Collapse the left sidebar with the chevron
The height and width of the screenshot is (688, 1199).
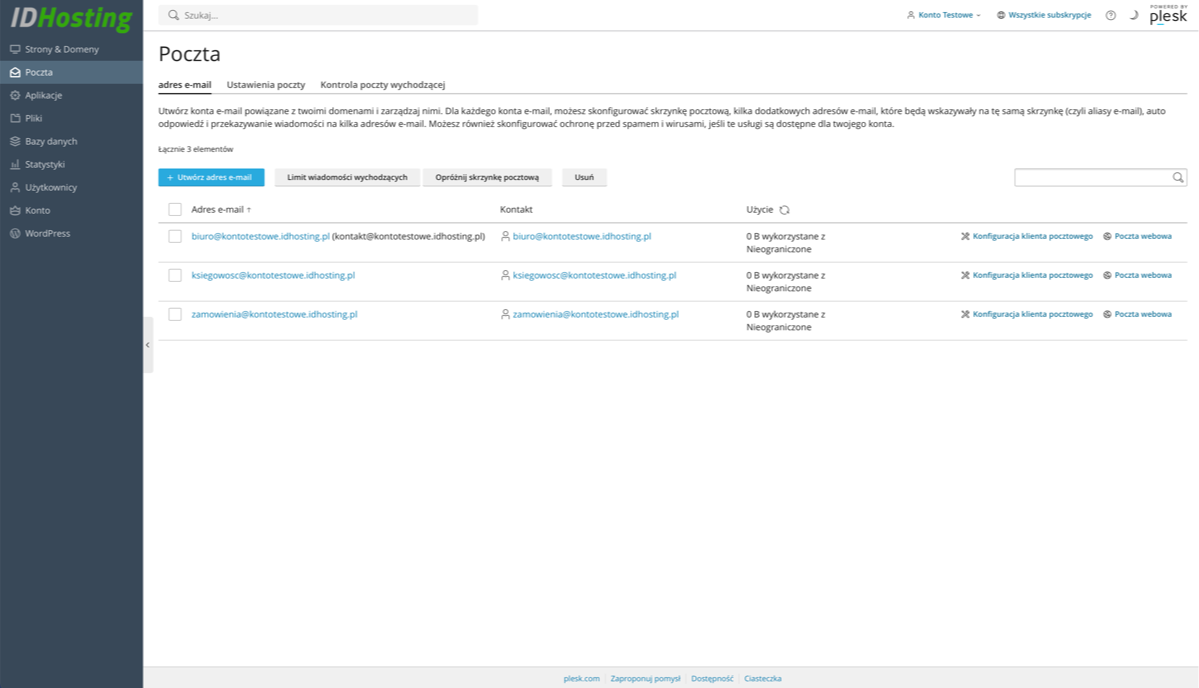pos(146,344)
